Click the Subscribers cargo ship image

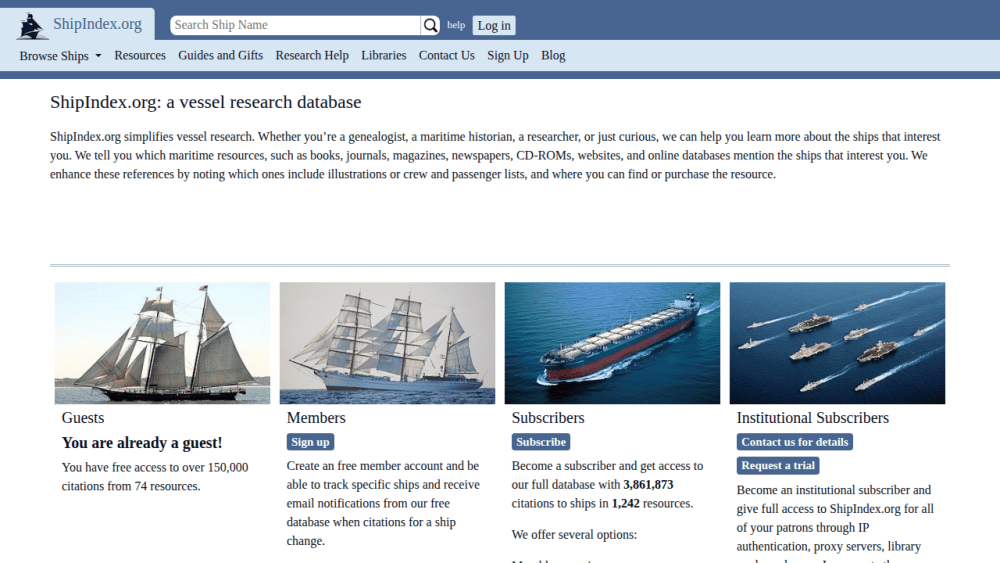[612, 343]
